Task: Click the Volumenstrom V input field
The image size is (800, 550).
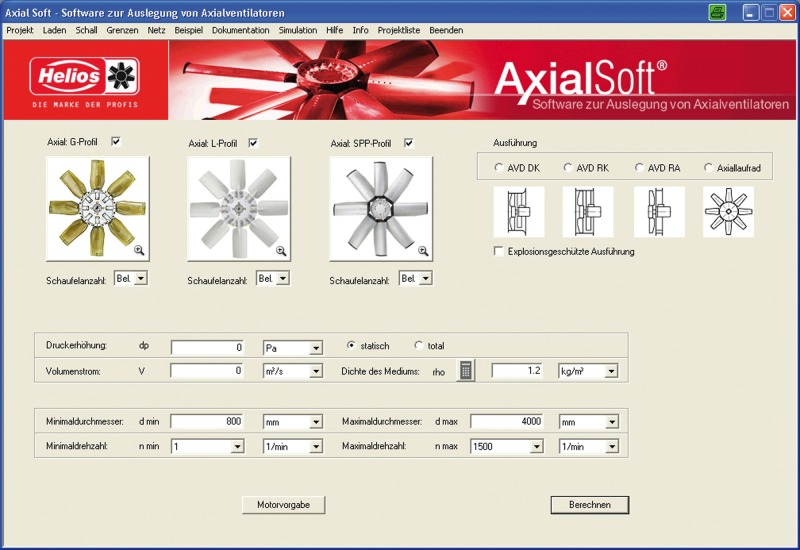Action: click(x=207, y=371)
